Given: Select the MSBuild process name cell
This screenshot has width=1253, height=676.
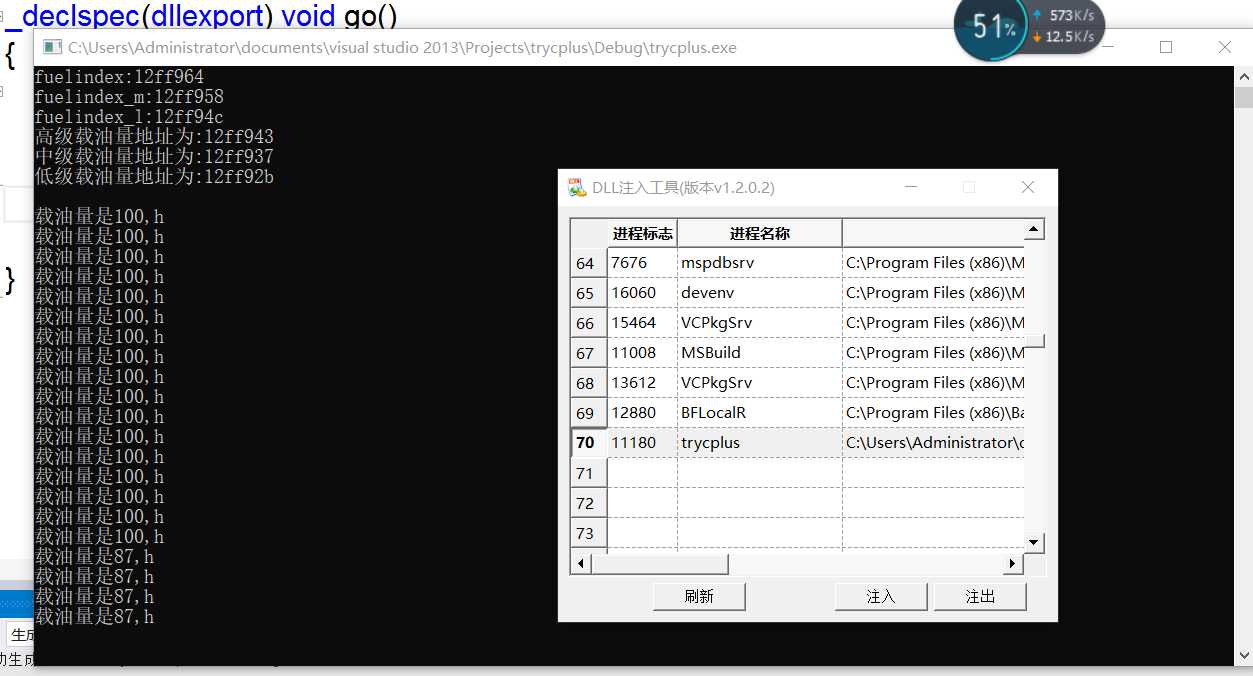Looking at the screenshot, I should (x=759, y=353).
